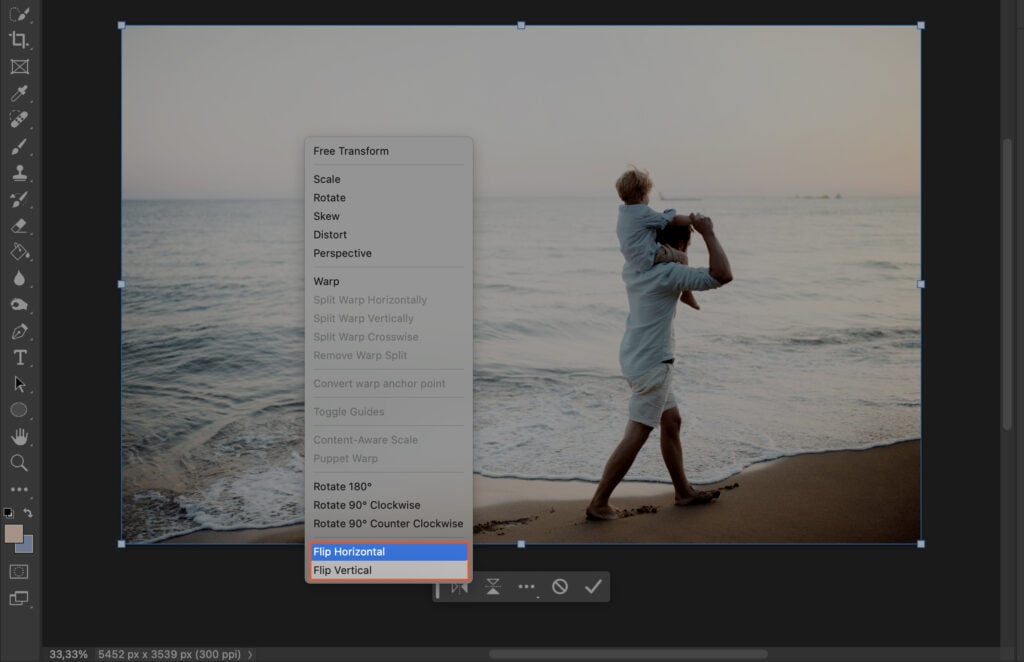Image resolution: width=1024 pixels, height=662 pixels.
Task: Open more transform options via ellipsis icon
Action: [527, 587]
